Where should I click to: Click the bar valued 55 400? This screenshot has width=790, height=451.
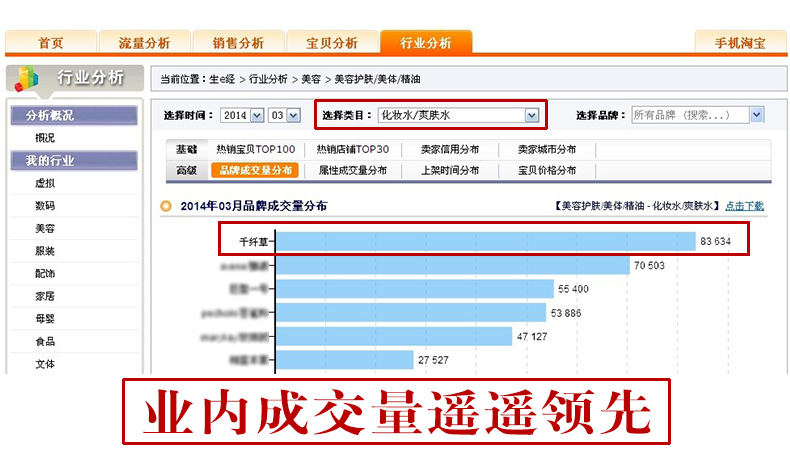415,289
